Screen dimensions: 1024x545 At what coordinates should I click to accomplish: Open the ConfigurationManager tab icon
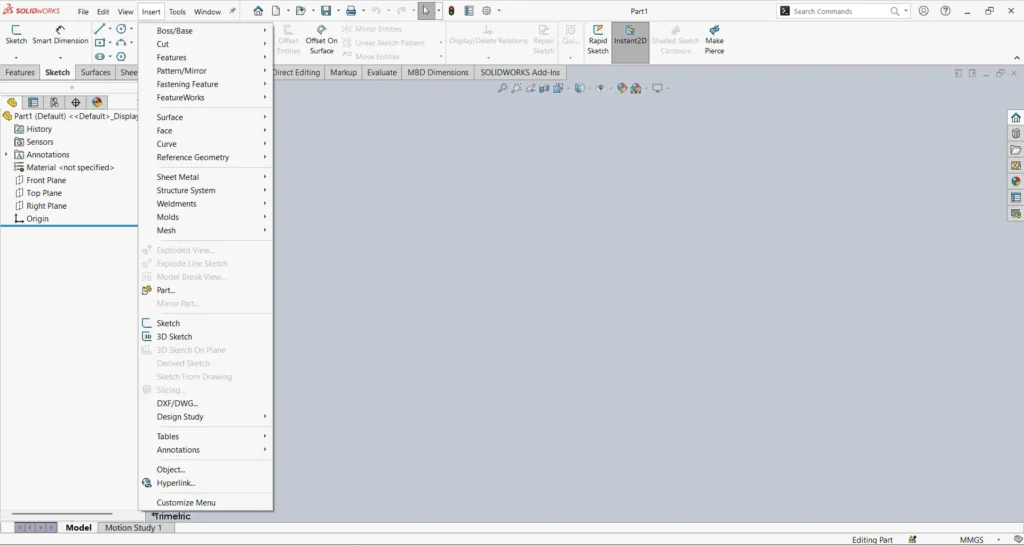[54, 102]
